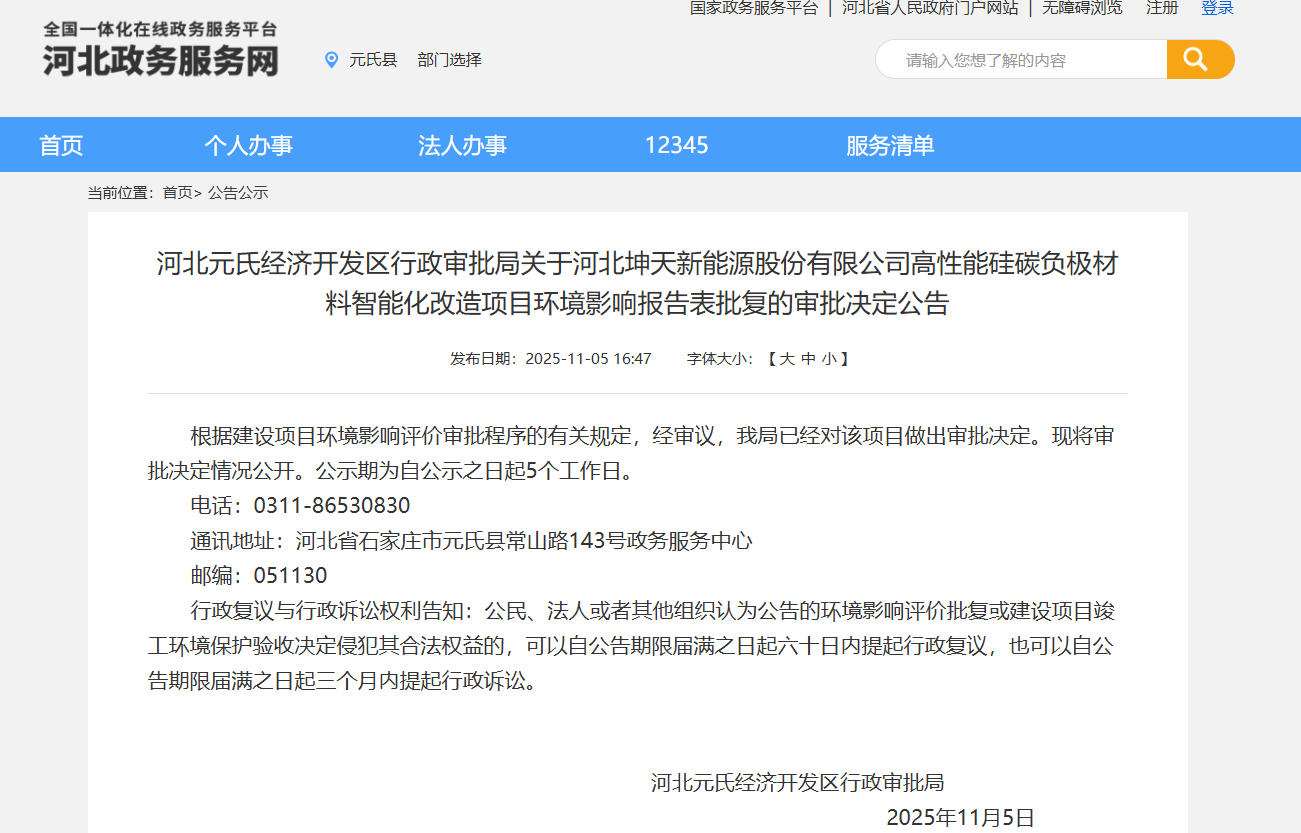
Task: Click the orange search magnifier button
Action: [1200, 60]
